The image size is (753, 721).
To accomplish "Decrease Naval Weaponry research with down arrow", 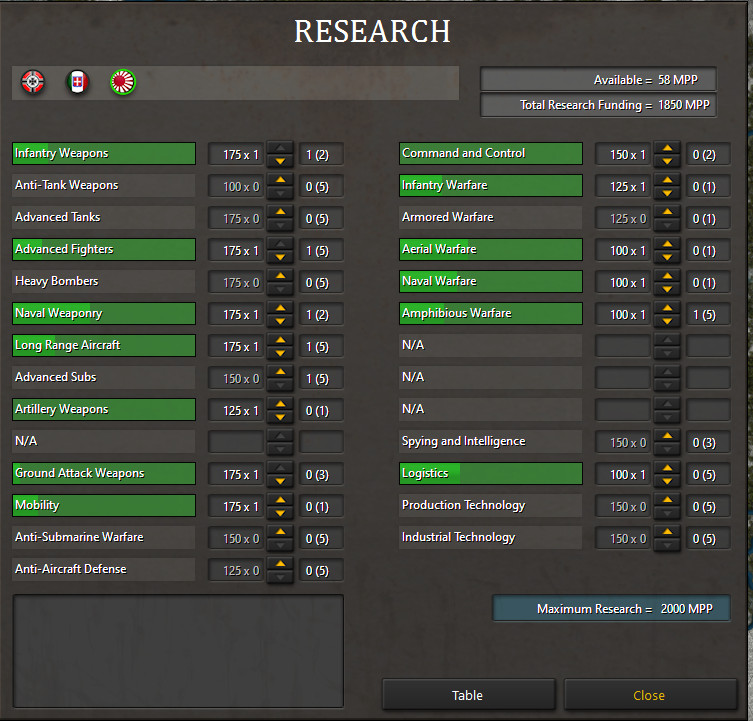I will [280, 321].
